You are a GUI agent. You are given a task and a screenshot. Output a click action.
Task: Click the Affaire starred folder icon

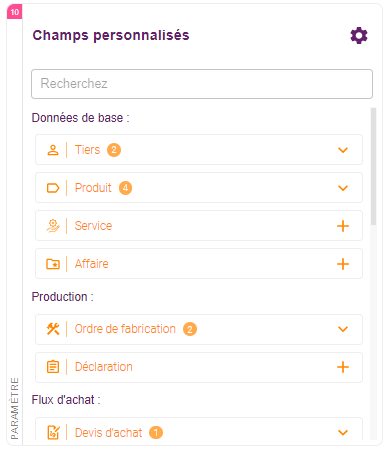tap(53, 264)
